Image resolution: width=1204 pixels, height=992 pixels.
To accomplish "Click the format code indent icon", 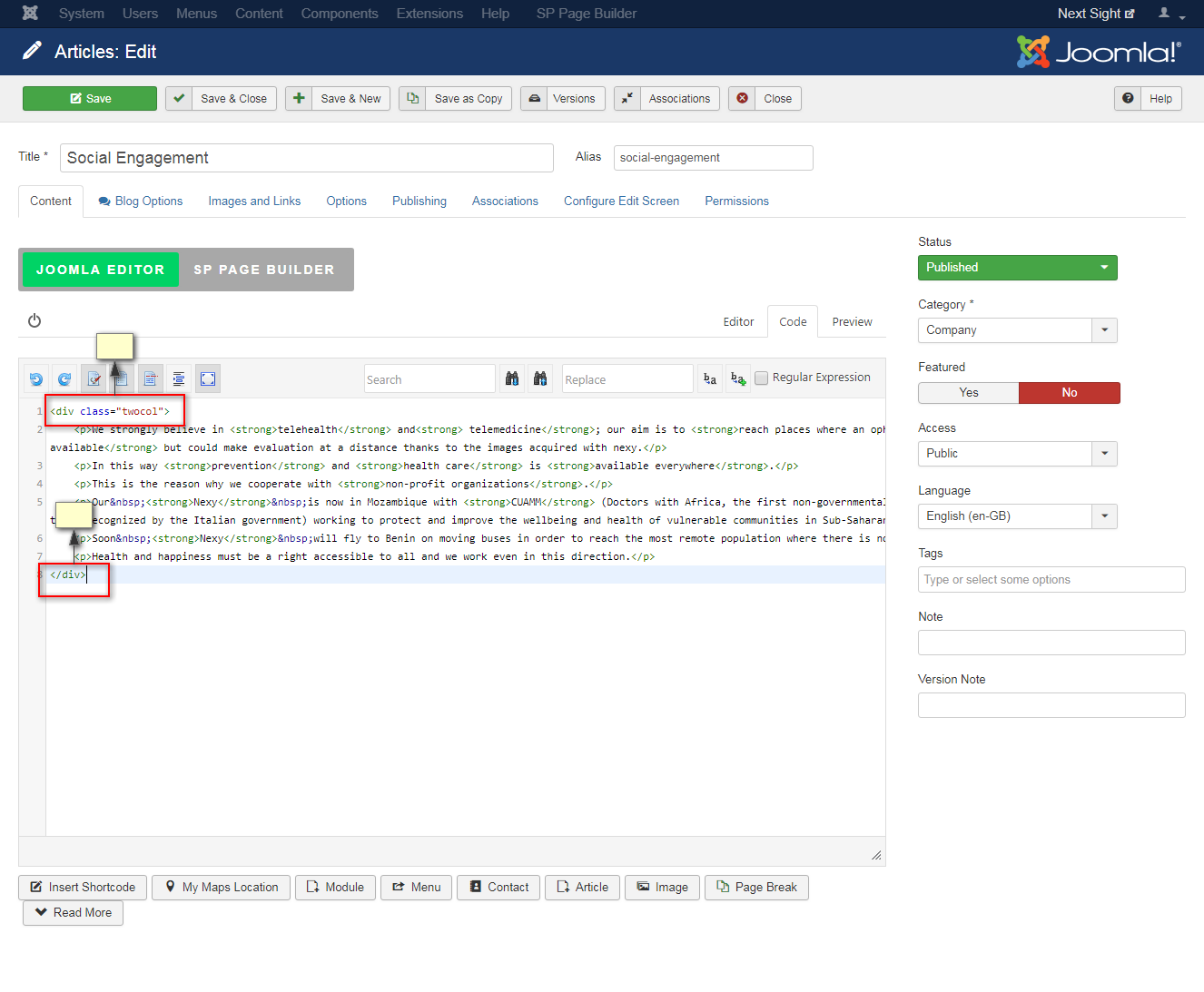I will [179, 379].
